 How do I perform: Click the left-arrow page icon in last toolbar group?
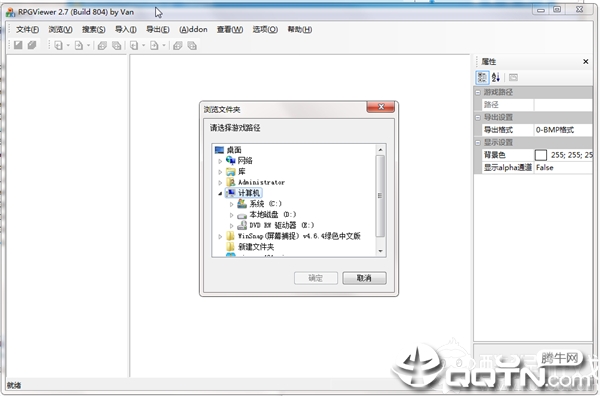(x=134, y=46)
